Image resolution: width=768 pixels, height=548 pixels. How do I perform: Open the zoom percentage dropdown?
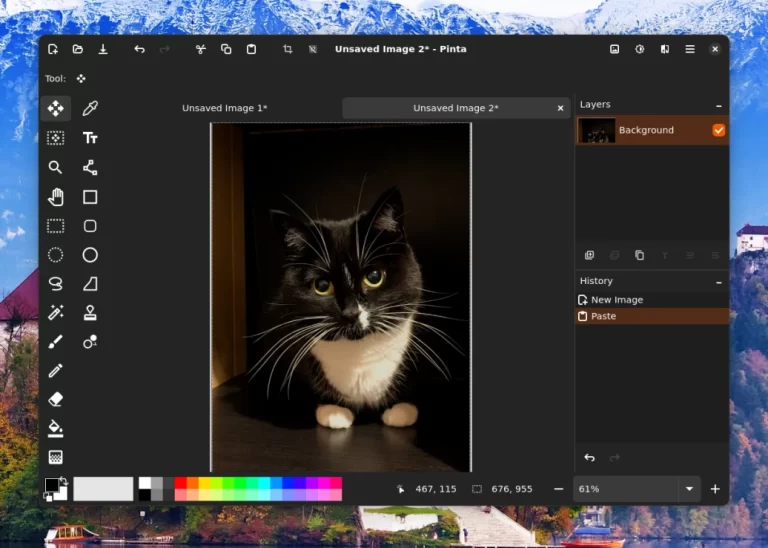click(x=688, y=489)
